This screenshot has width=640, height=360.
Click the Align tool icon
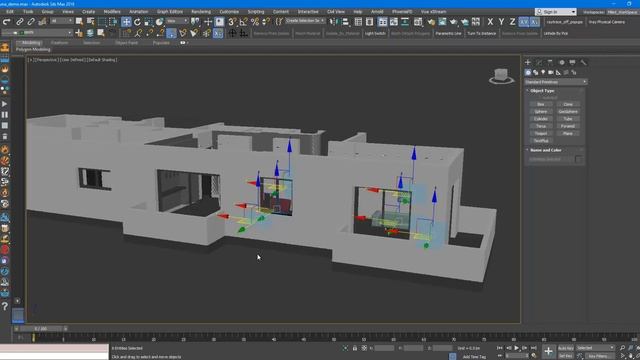(x=345, y=22)
